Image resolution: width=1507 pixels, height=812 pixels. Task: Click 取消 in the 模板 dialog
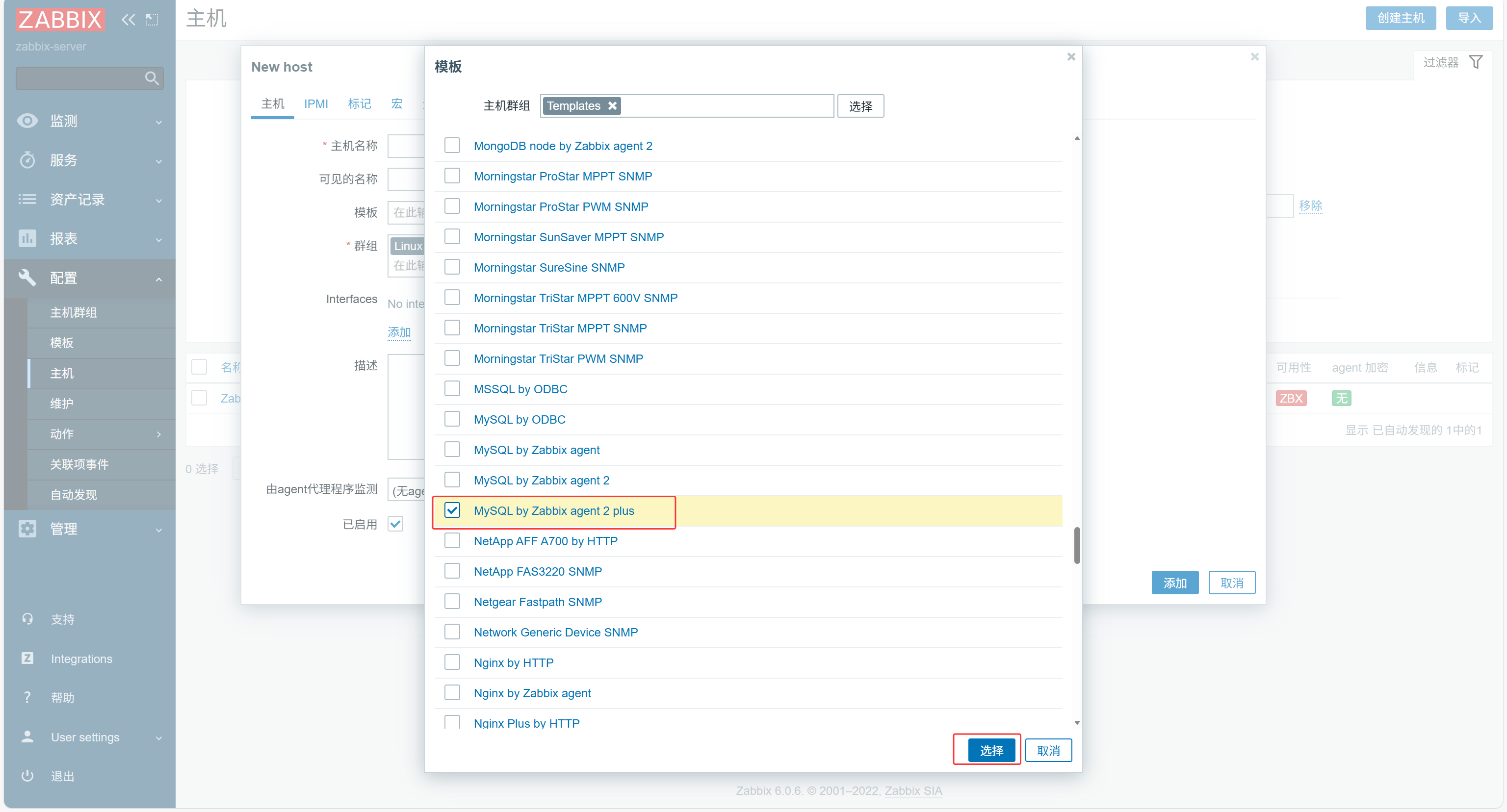tap(1048, 750)
